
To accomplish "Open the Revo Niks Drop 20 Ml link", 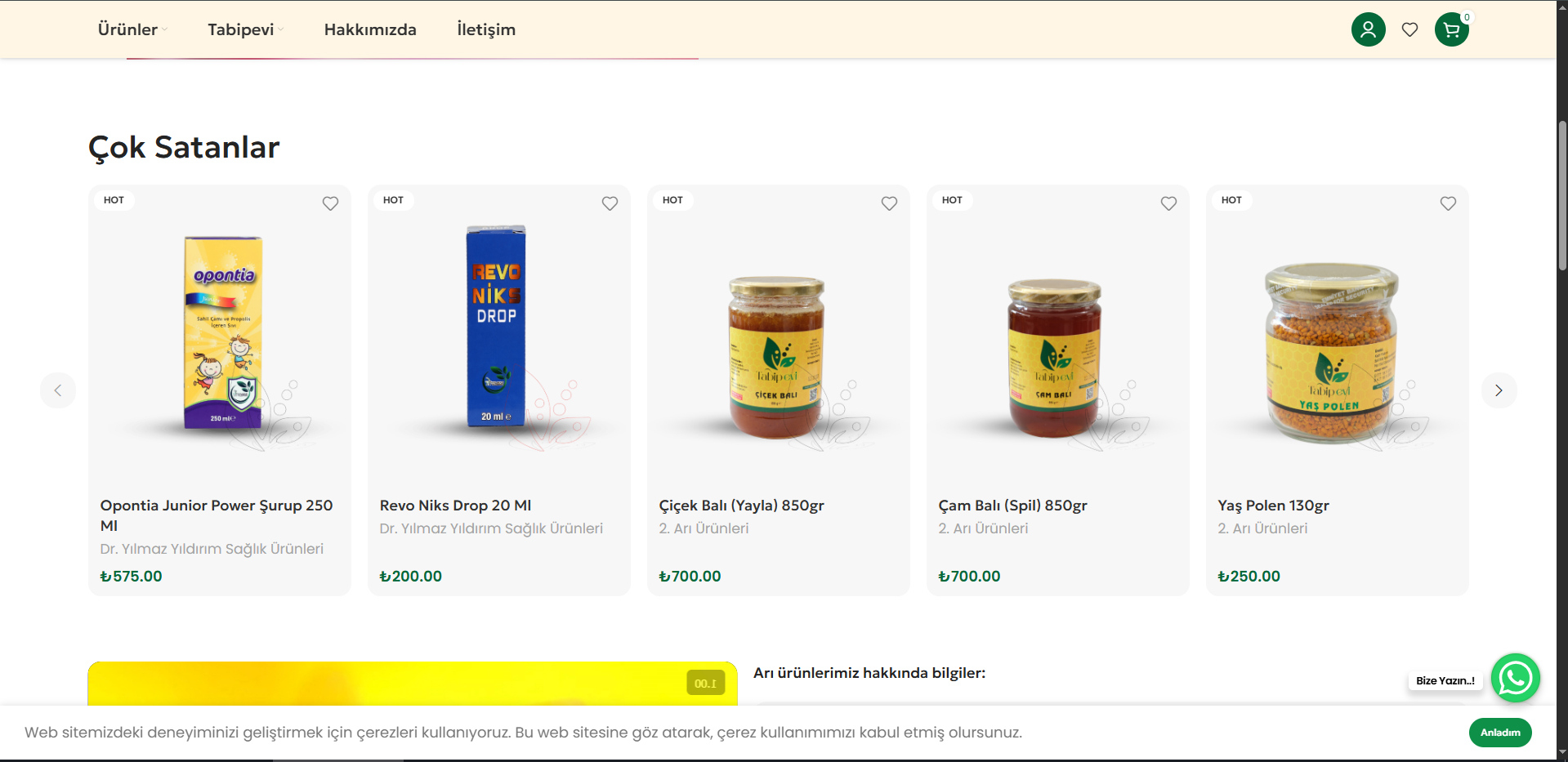I will [455, 506].
